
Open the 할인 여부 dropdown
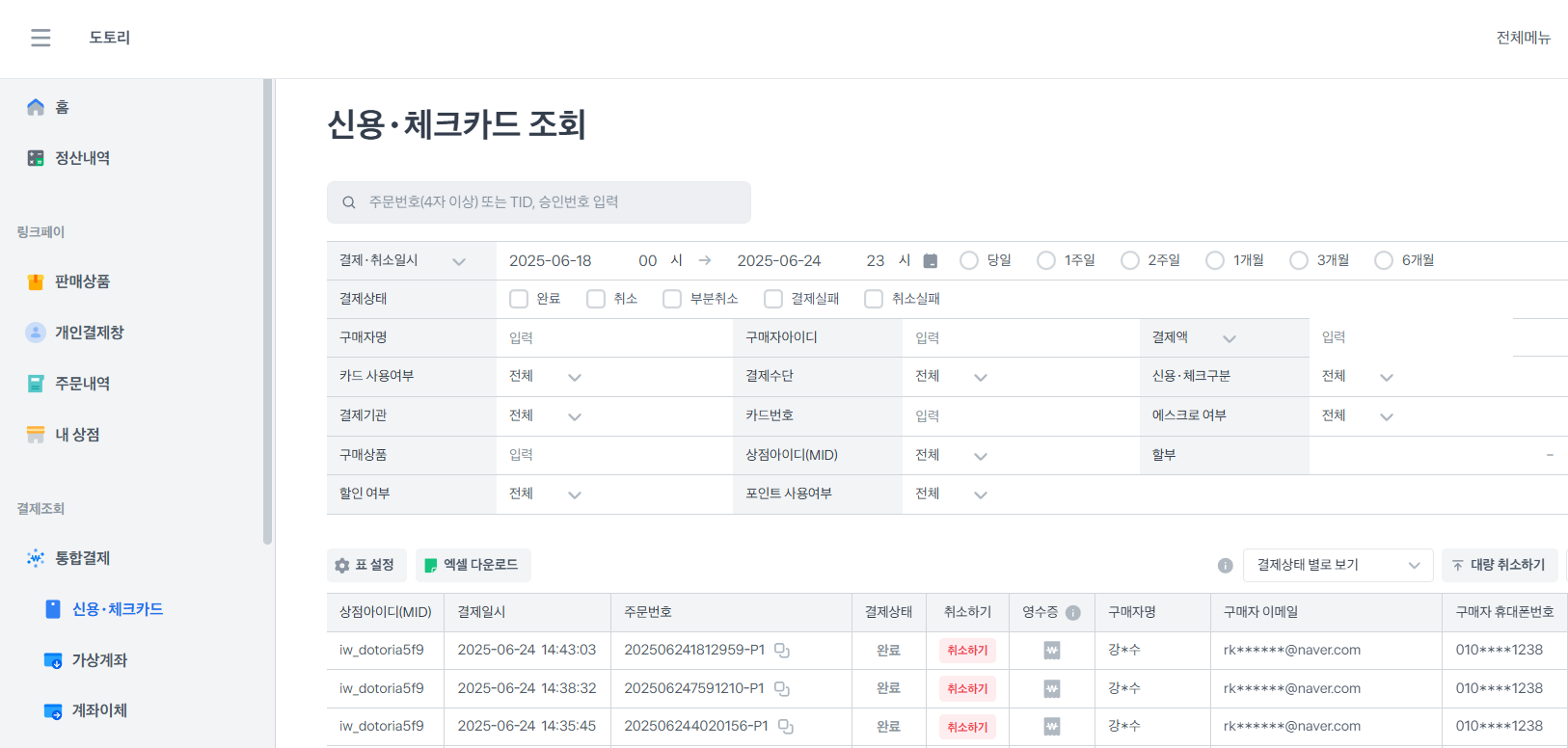click(546, 494)
